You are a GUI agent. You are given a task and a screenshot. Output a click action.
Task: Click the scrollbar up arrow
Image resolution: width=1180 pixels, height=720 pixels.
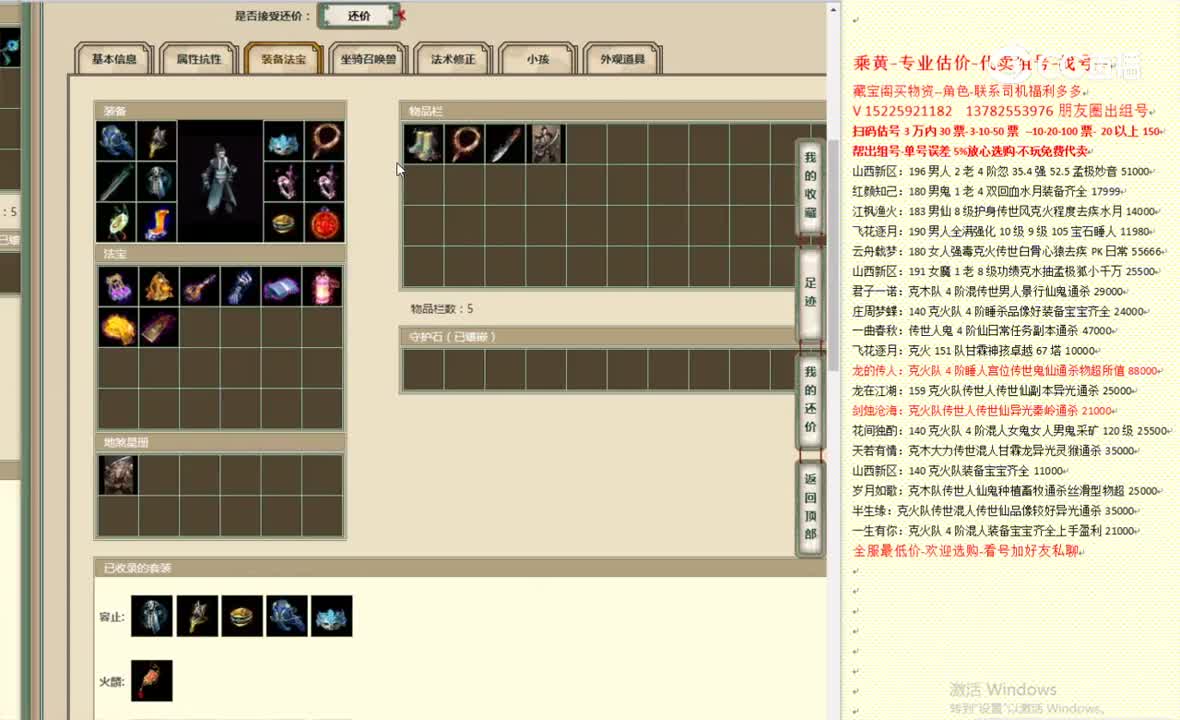pyautogui.click(x=833, y=10)
